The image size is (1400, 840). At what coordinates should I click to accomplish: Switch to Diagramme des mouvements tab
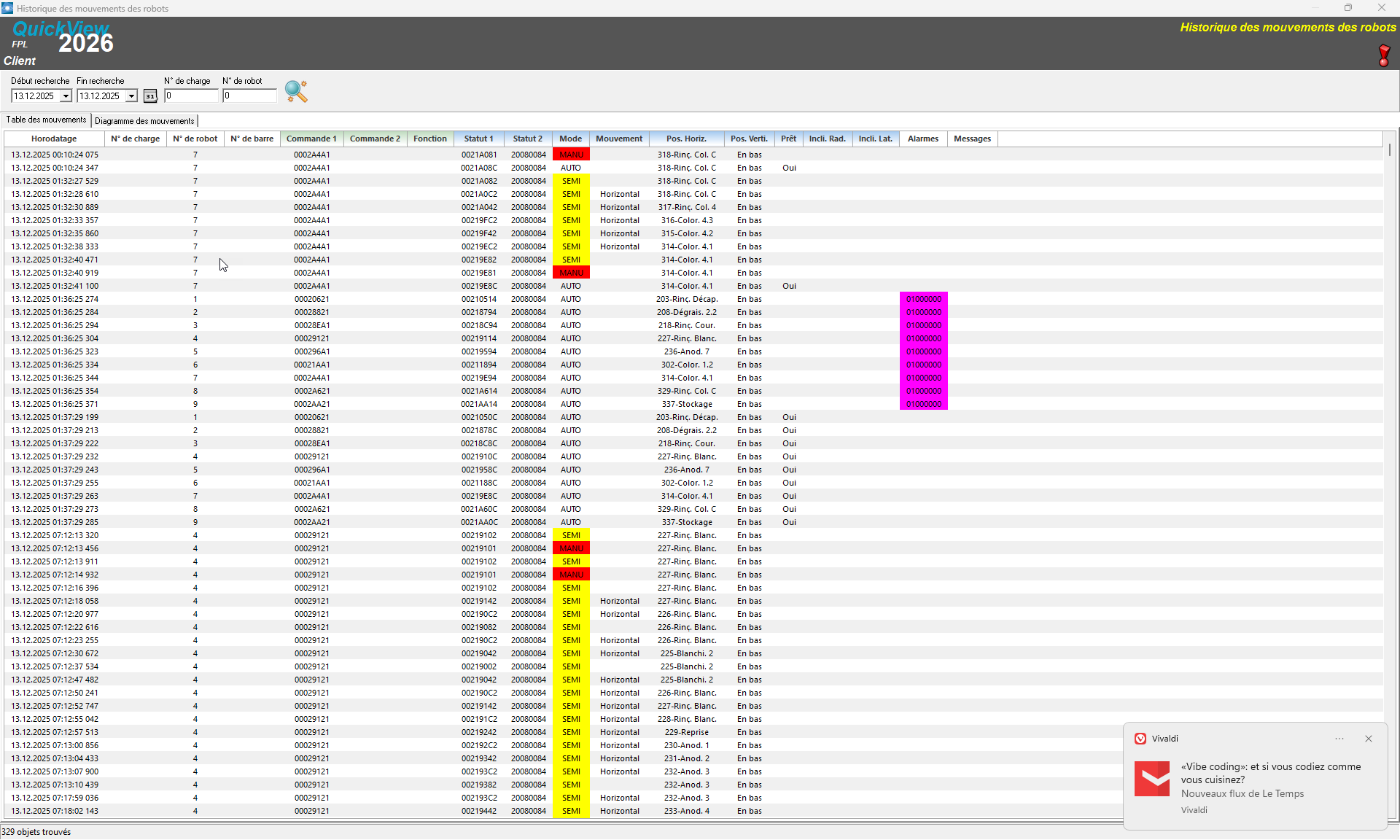[x=144, y=121]
